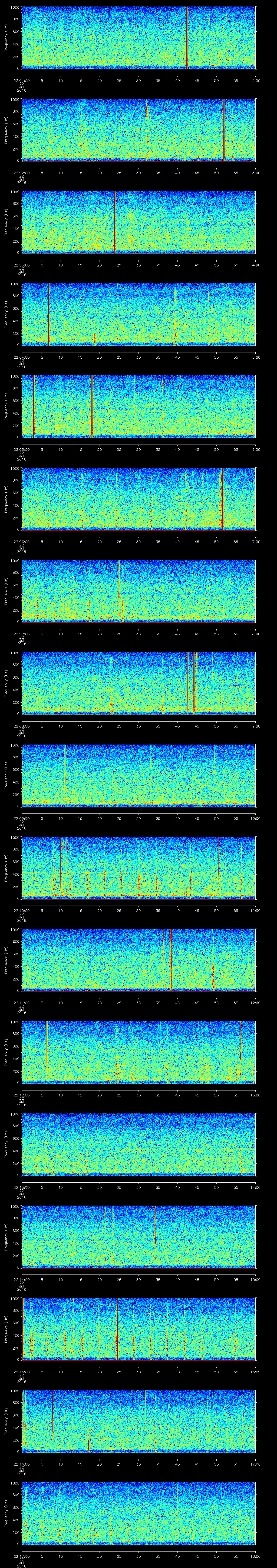The height and width of the screenshot is (1568, 277).
Task: Click the 22:01:00 time axis label
Action: pyautogui.click(x=21, y=80)
